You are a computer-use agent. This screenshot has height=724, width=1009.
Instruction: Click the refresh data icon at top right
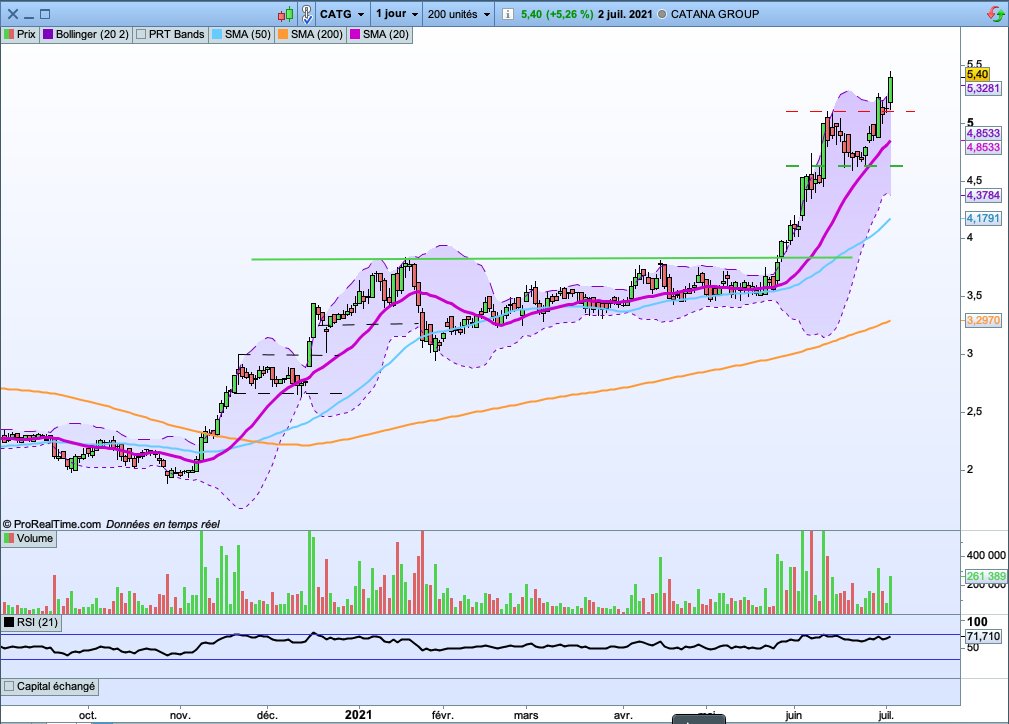[x=993, y=13]
